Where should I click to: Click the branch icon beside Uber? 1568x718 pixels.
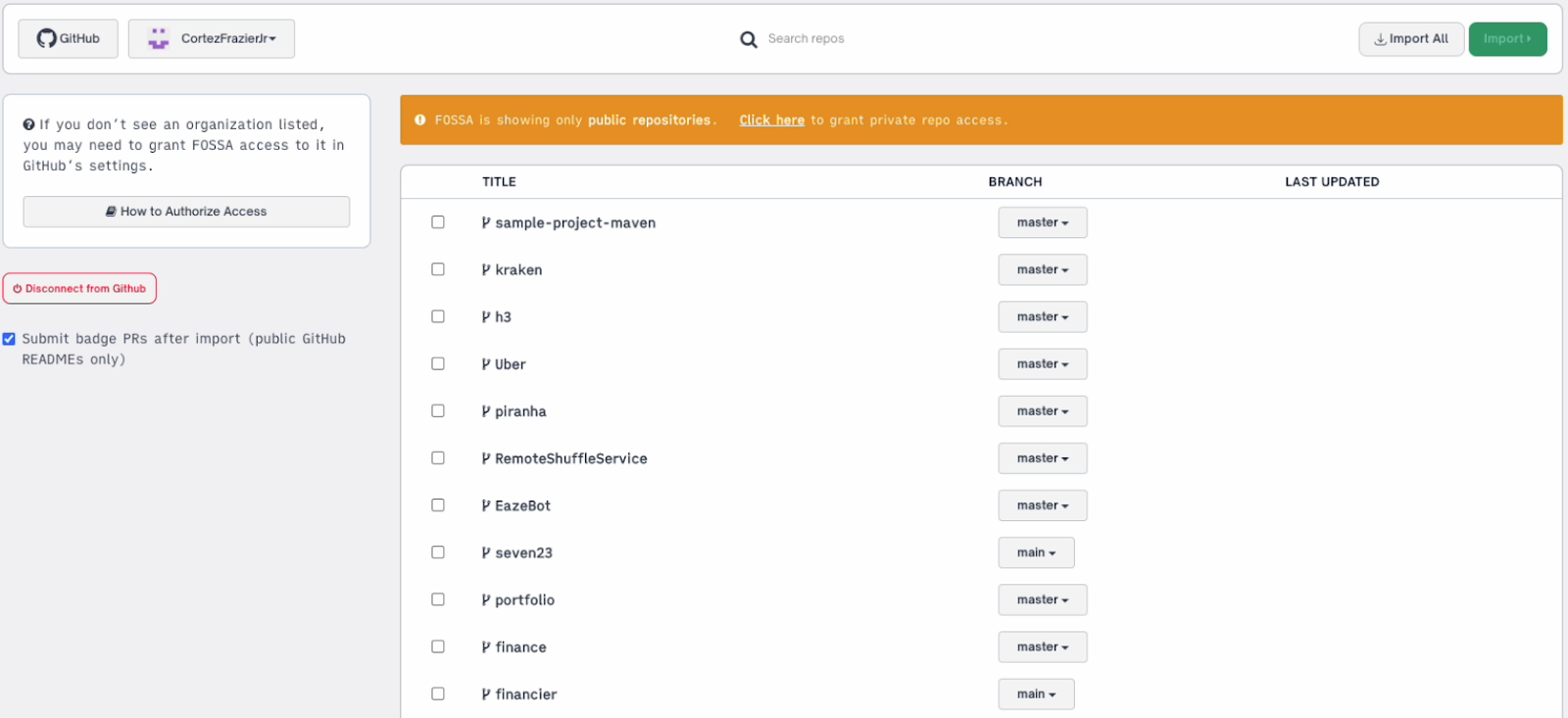[486, 363]
